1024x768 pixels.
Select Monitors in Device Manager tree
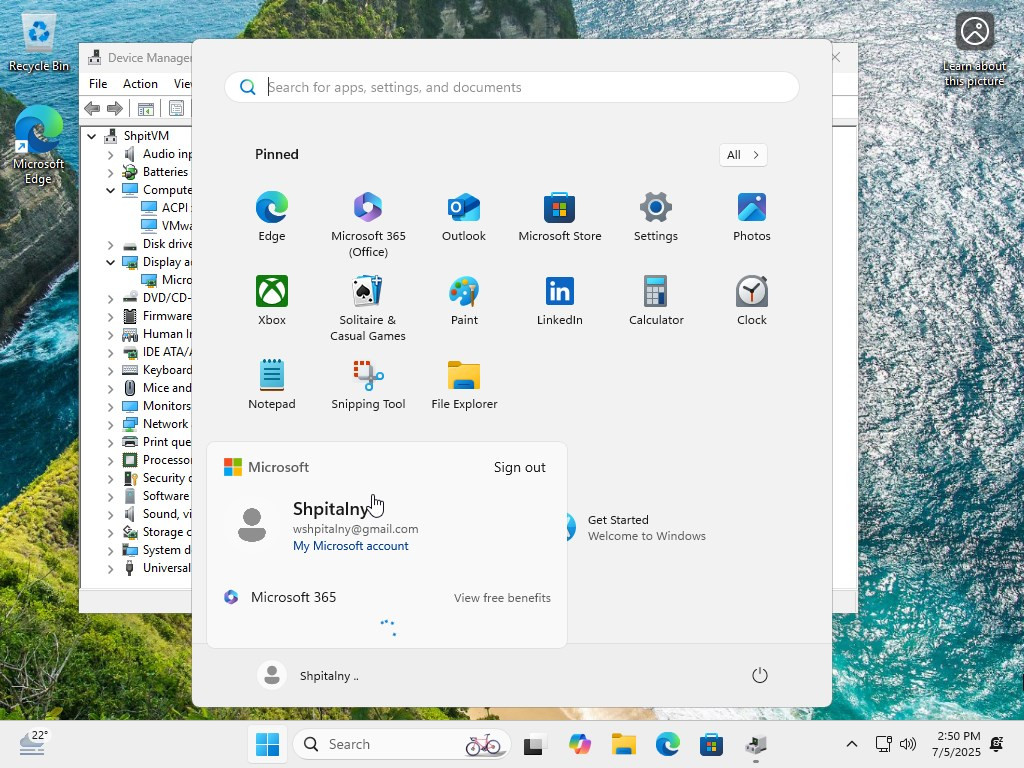coord(167,406)
